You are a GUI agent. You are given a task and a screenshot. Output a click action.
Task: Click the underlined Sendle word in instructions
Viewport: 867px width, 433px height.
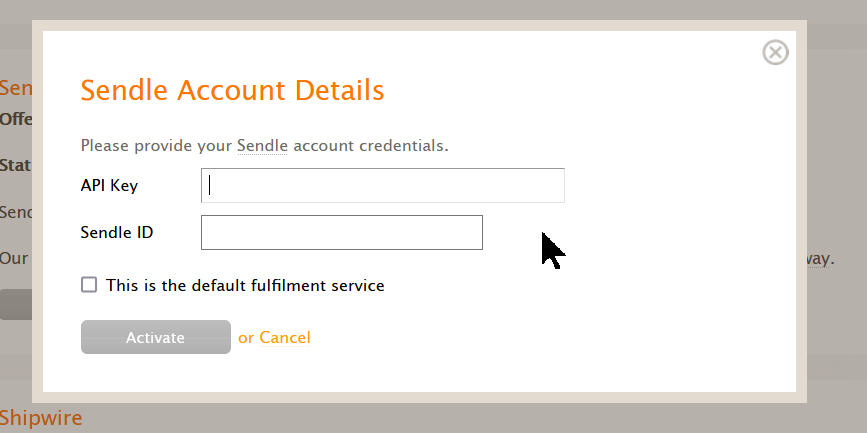pos(262,146)
